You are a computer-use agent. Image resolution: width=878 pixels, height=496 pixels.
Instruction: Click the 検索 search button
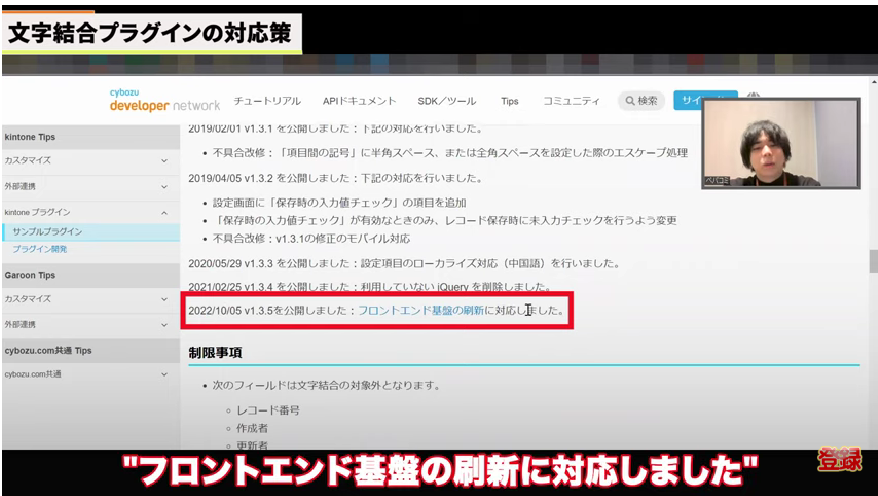641,101
